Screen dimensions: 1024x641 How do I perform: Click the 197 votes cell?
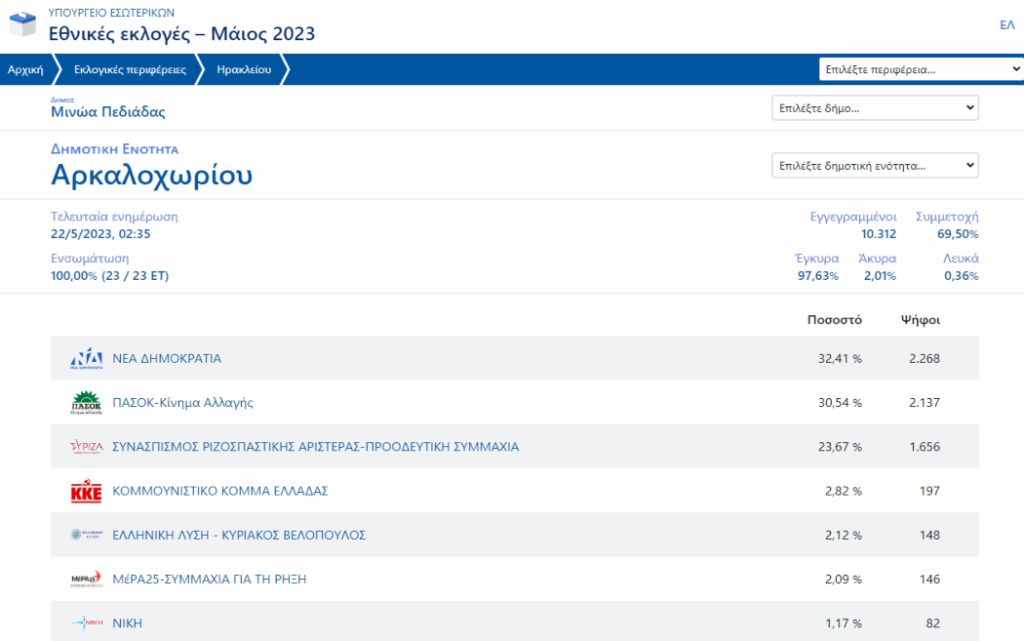pos(930,491)
